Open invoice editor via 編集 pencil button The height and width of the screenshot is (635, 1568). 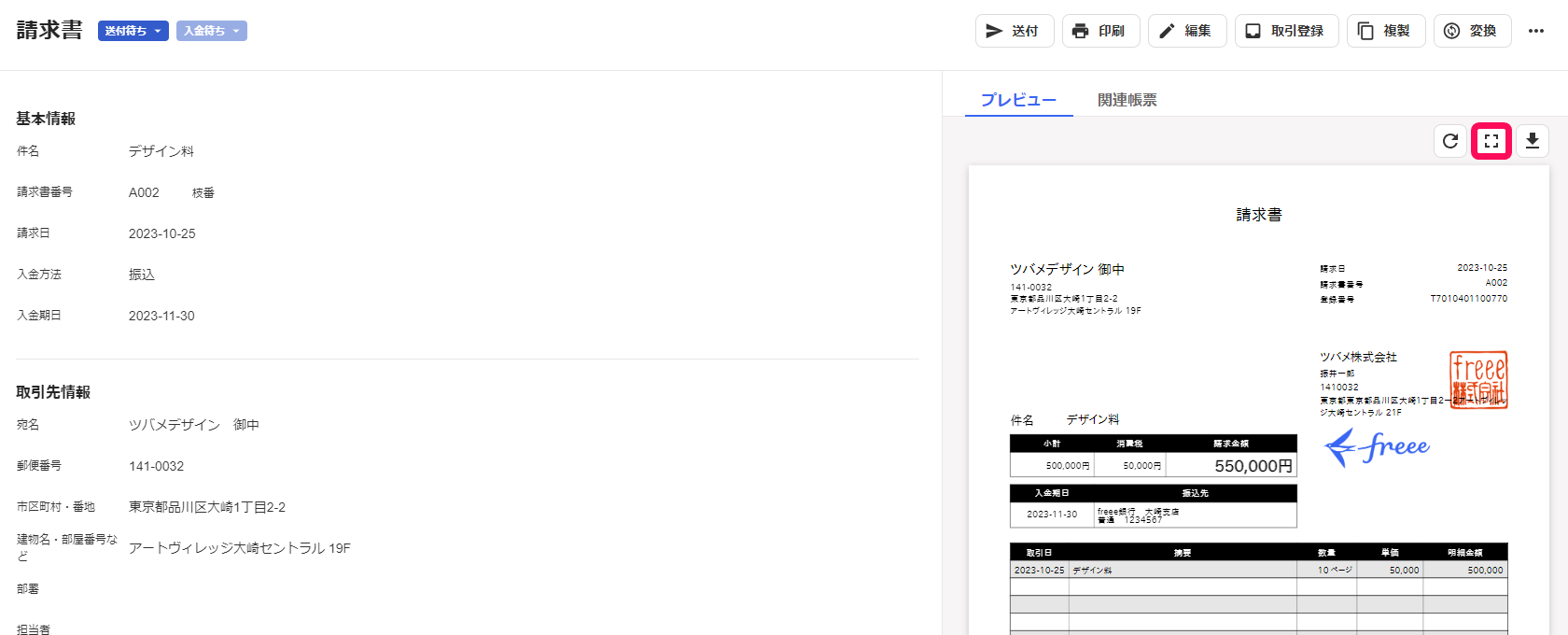pos(1186,31)
